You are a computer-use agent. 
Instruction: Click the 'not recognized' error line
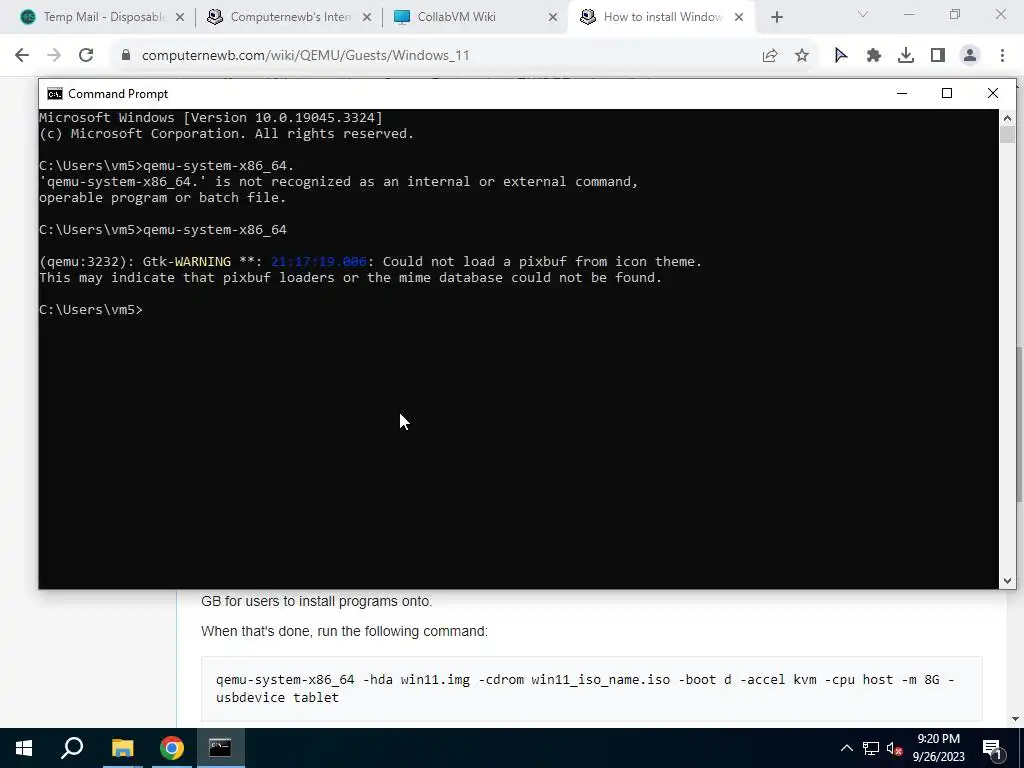tap(339, 182)
